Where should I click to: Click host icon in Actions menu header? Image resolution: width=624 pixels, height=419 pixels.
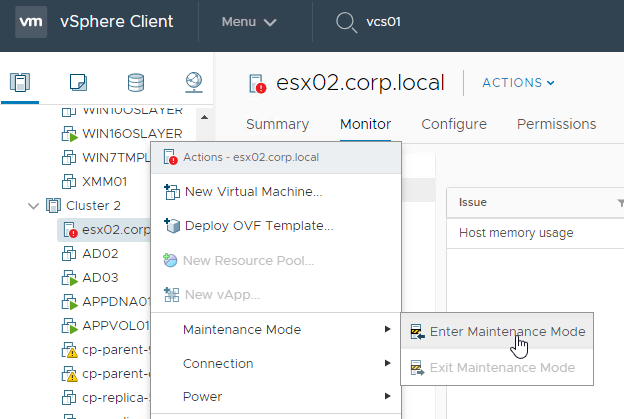(x=170, y=157)
